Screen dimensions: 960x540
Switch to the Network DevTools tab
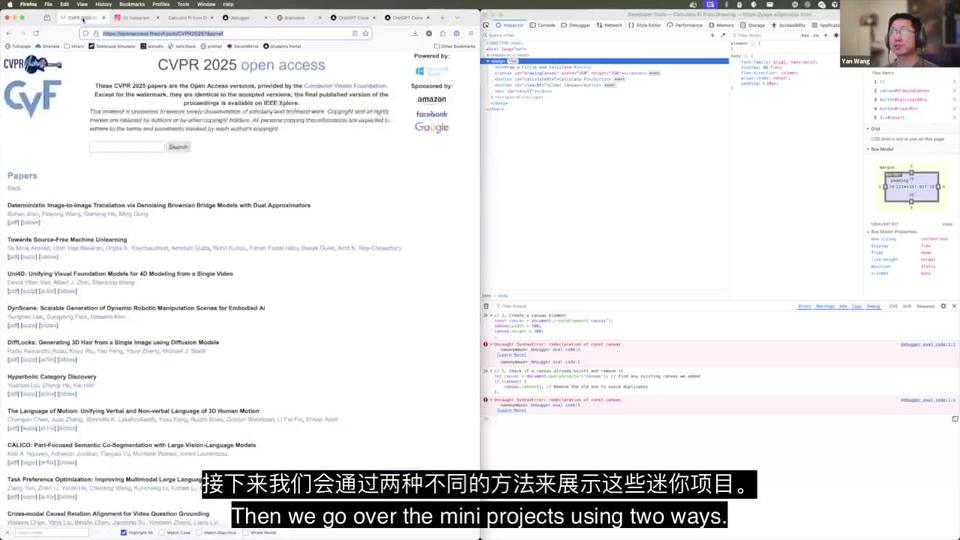pyautogui.click(x=609, y=25)
